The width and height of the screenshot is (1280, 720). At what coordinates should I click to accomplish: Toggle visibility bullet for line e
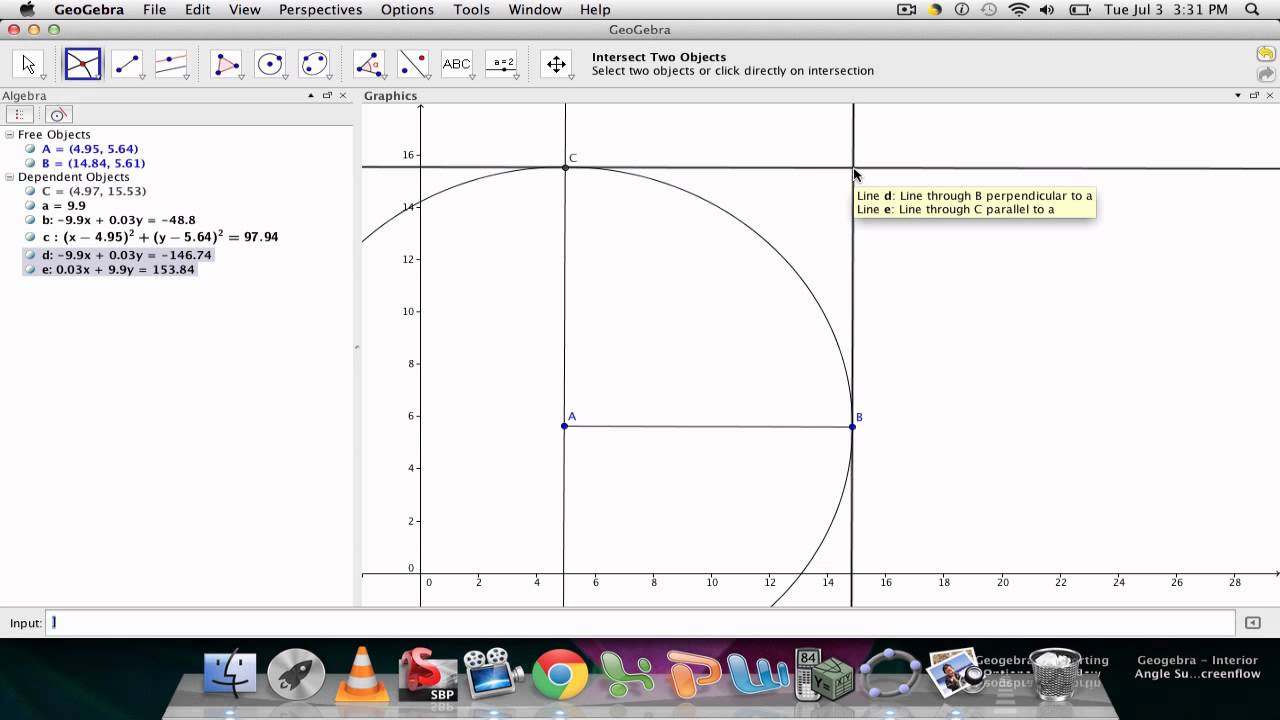point(31,270)
